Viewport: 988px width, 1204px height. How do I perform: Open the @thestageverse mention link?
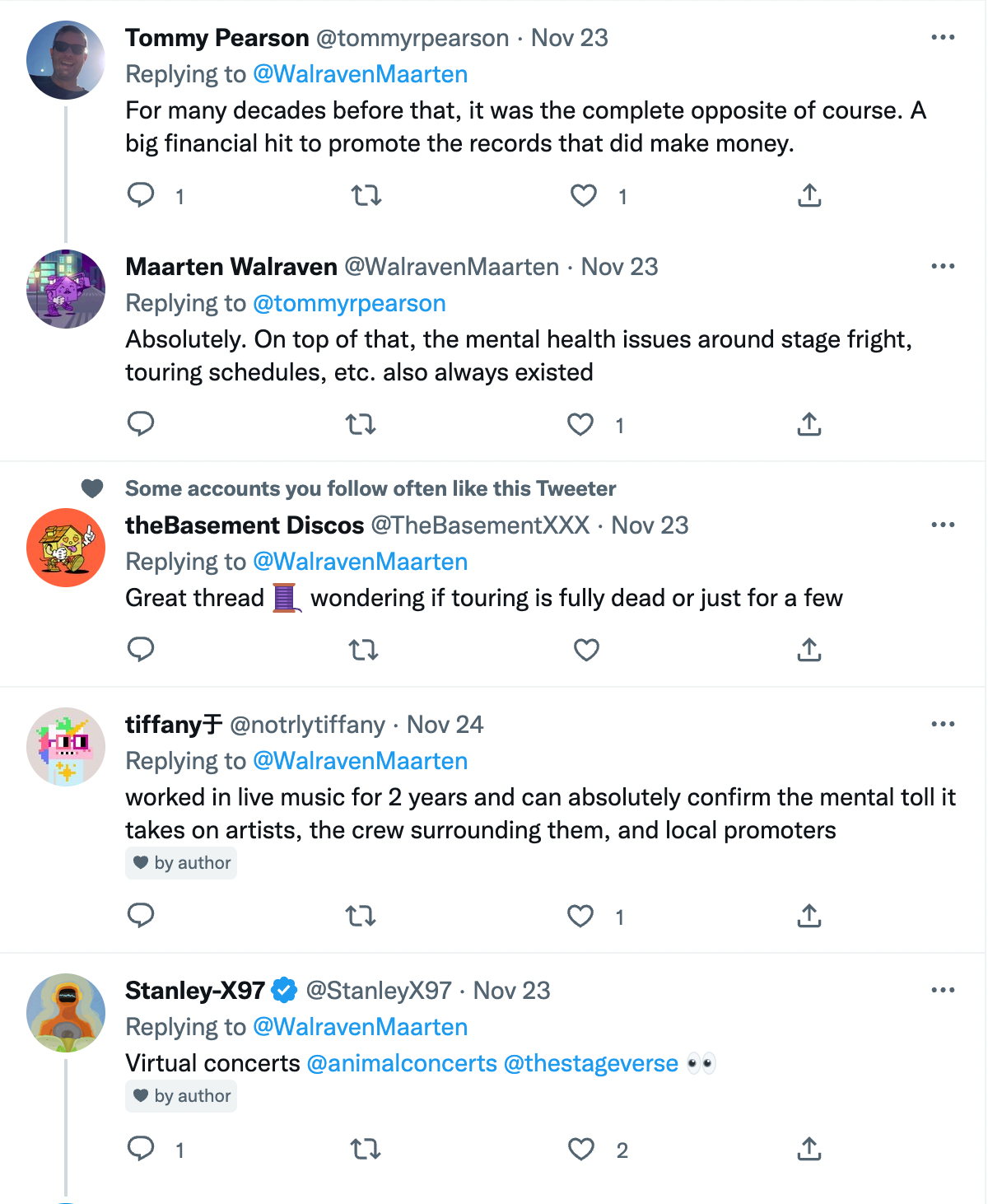coord(590,1063)
